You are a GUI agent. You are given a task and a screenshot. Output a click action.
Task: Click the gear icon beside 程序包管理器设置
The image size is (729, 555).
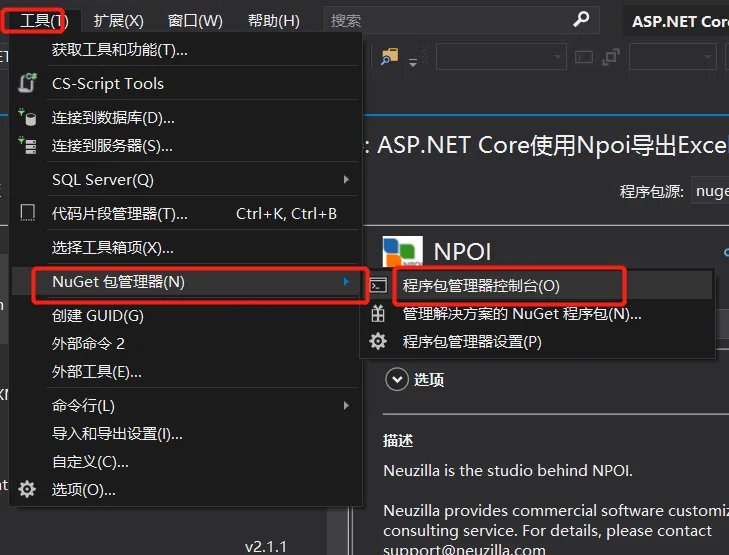click(378, 341)
